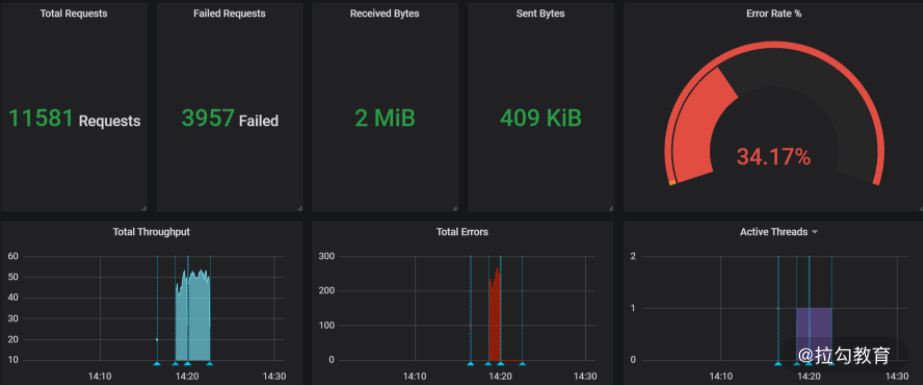This screenshot has height=385, width=923.
Task: Click the red error spike in Total Errors
Action: [x=494, y=318]
